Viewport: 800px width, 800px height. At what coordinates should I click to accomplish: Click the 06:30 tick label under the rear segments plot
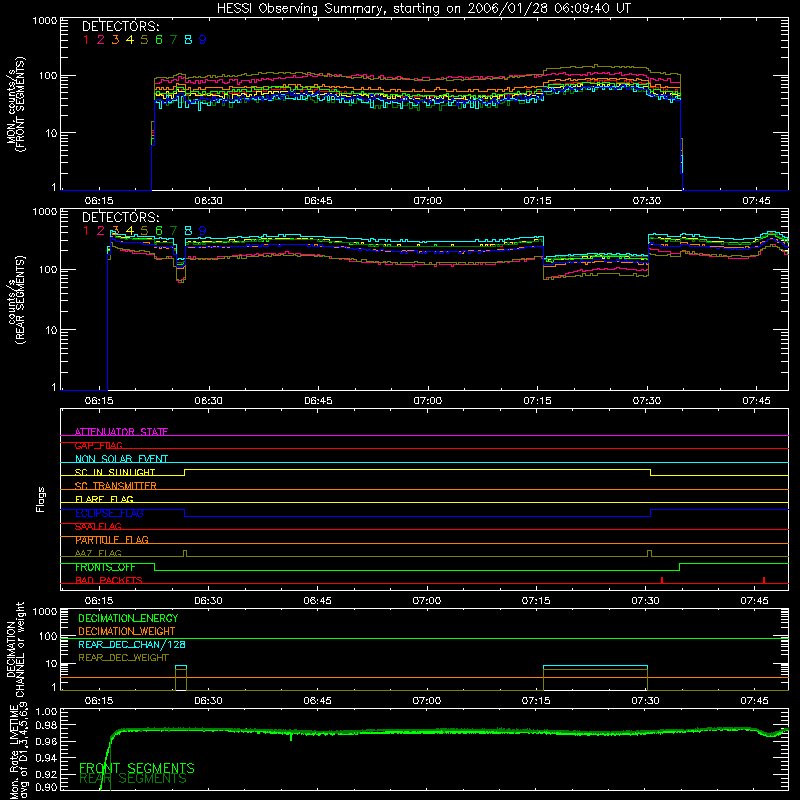click(208, 401)
